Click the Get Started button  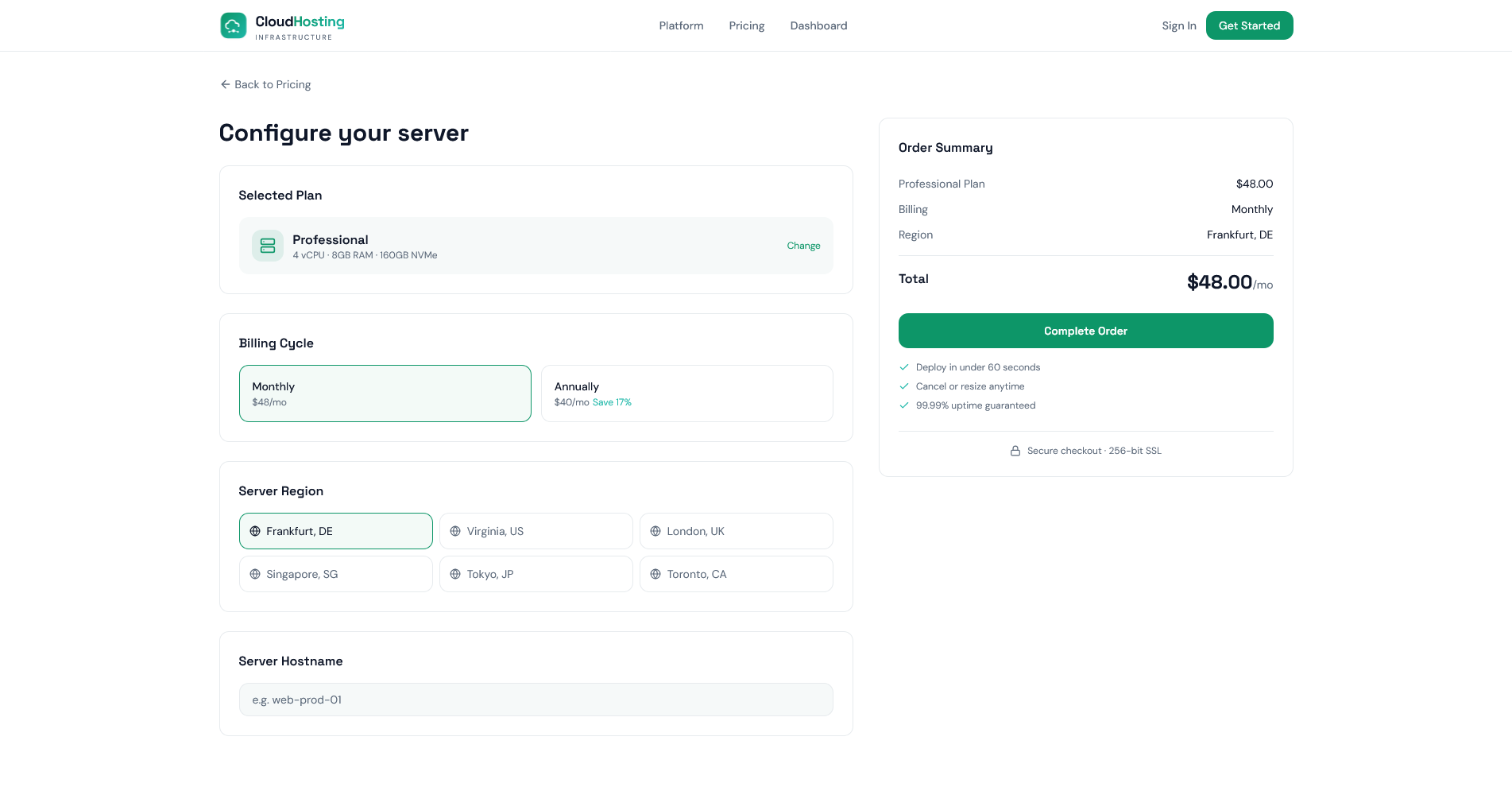[1249, 25]
